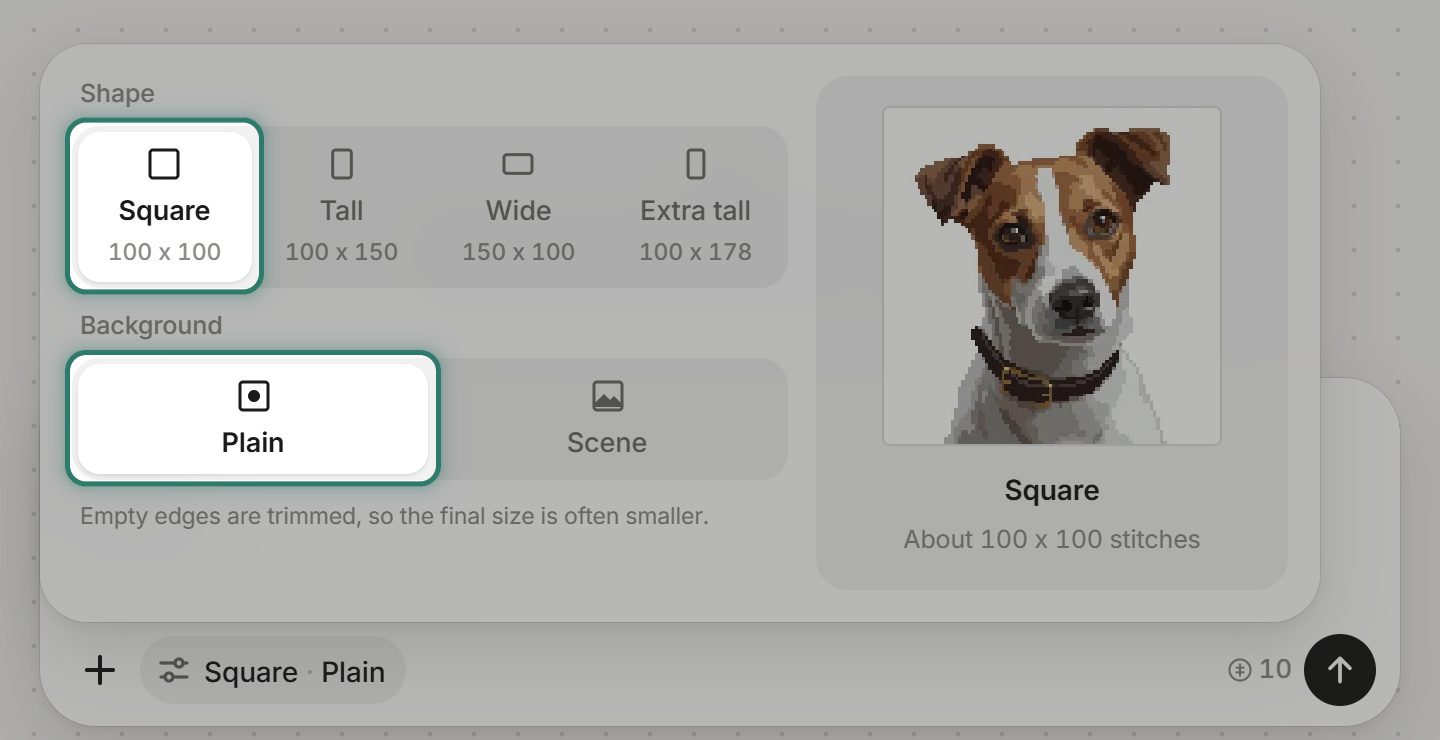Submit with the up arrow button
This screenshot has height=740, width=1440.
point(1340,670)
